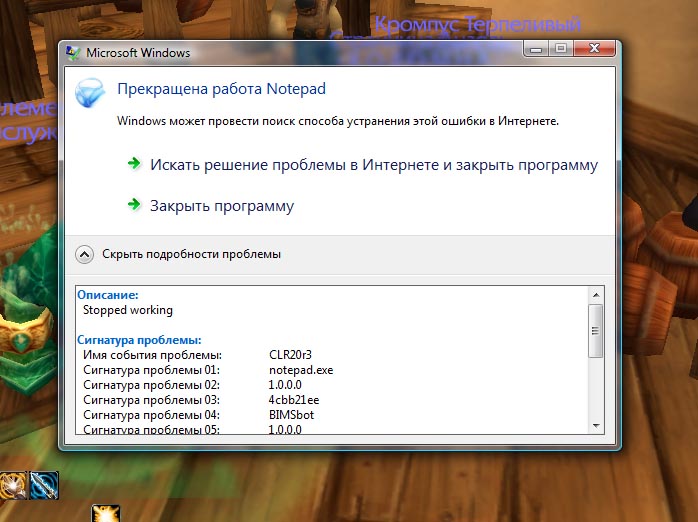698x522 pixels.
Task: Select the notepad.exe signature value
Action: pyautogui.click(x=301, y=370)
